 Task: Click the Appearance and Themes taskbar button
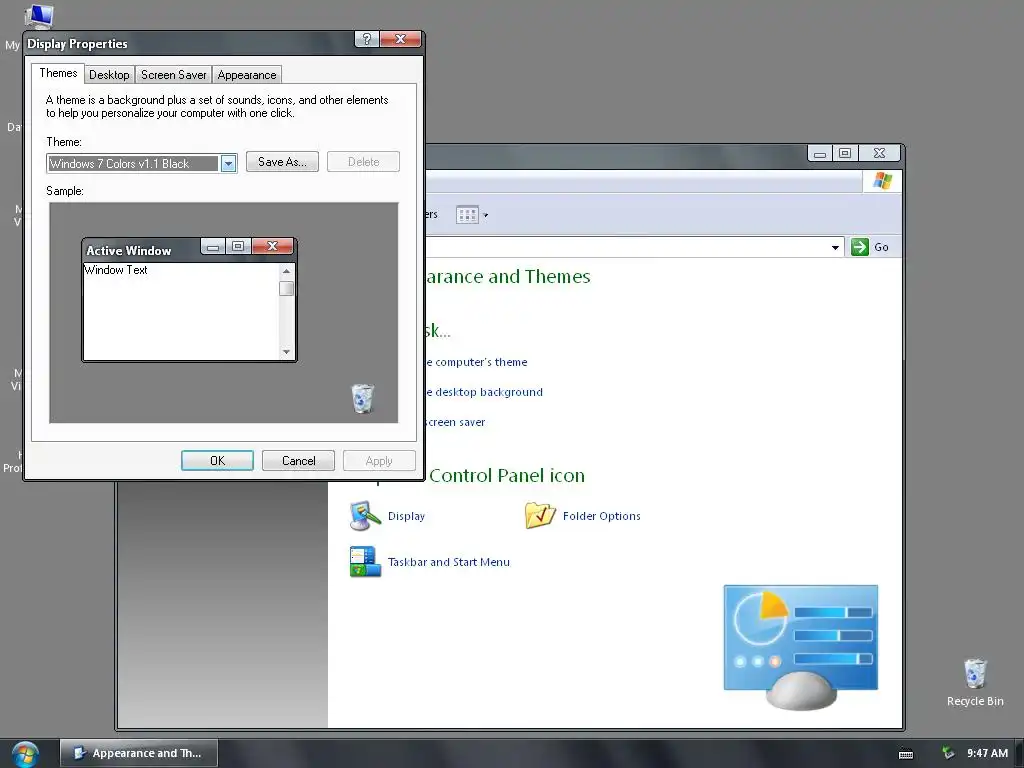point(139,753)
